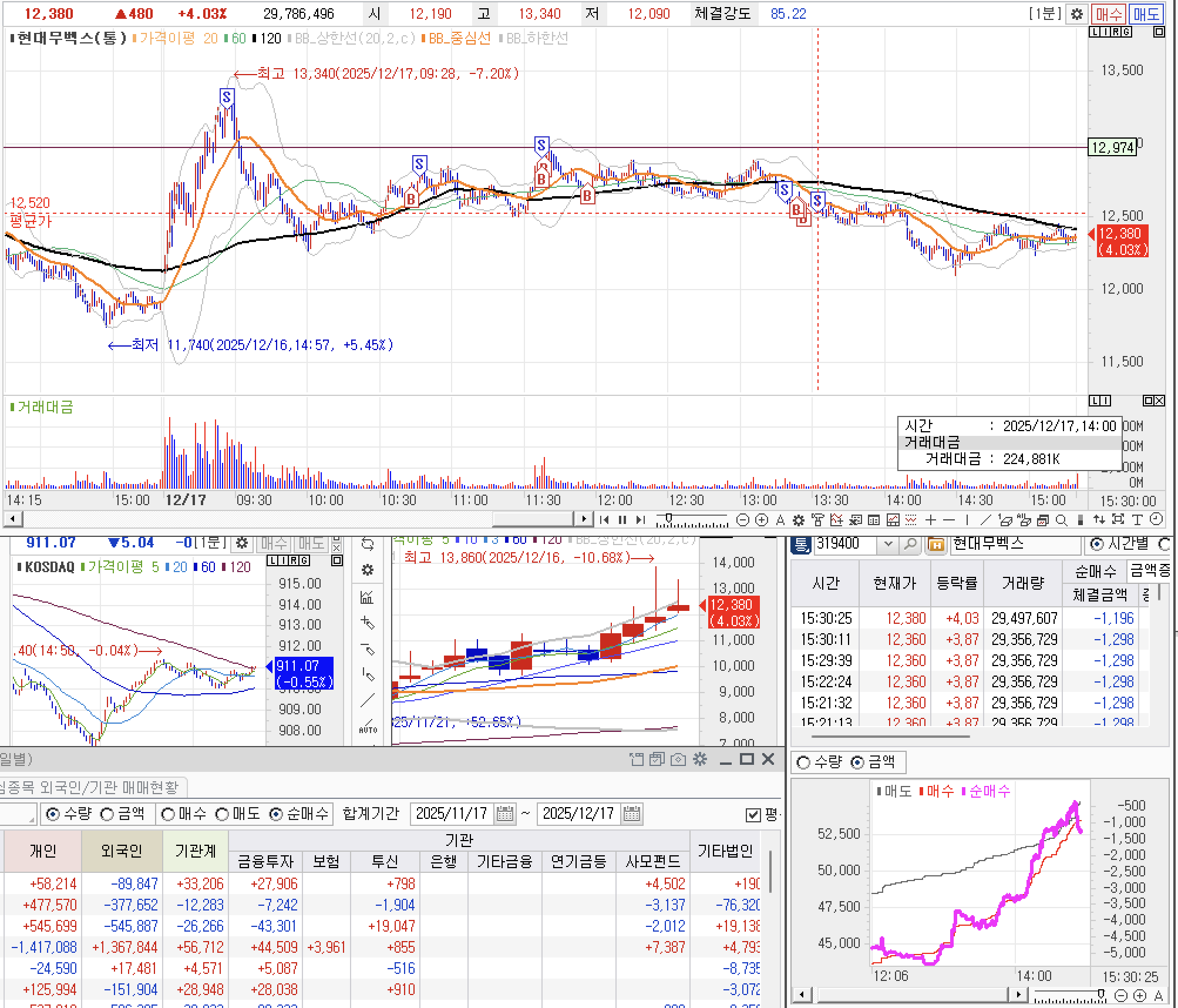This screenshot has height=1008, width=1178.
Task: Click the stock search magnifier next to 319400
Action: click(x=910, y=545)
